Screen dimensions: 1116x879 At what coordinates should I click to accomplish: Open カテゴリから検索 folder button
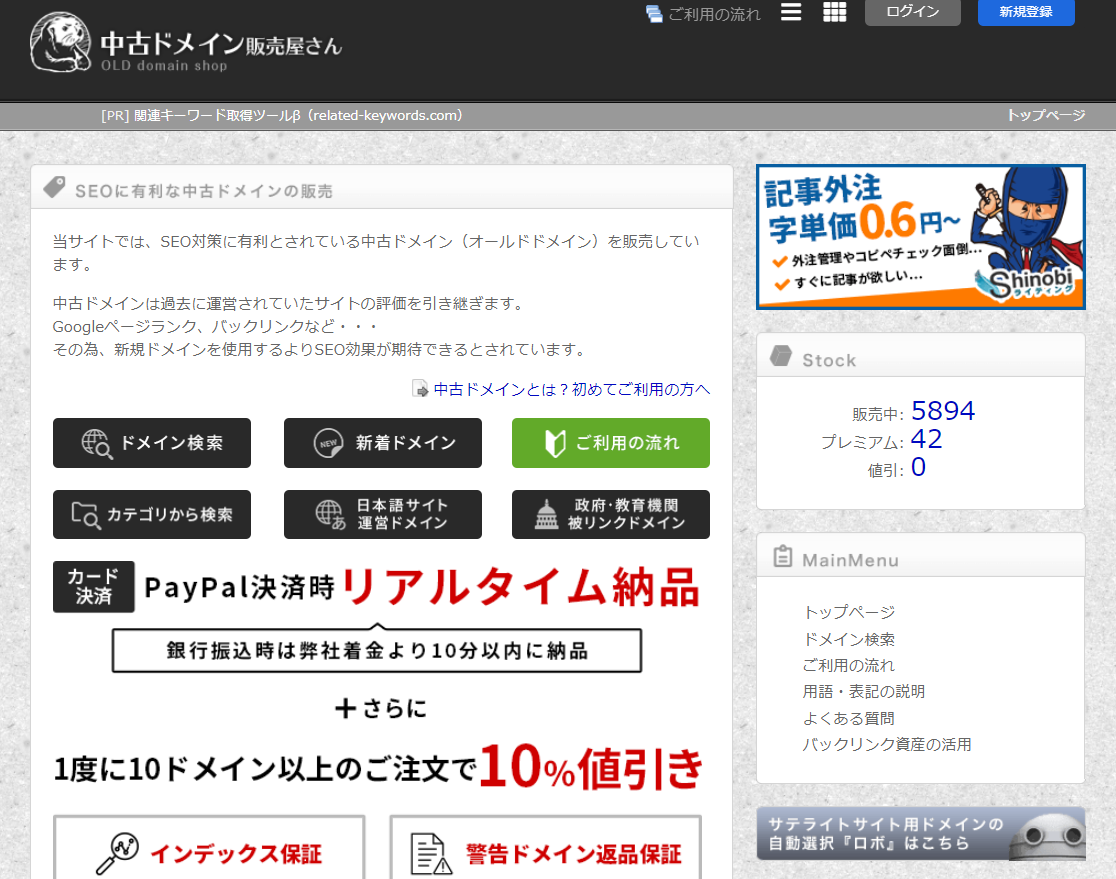152,515
